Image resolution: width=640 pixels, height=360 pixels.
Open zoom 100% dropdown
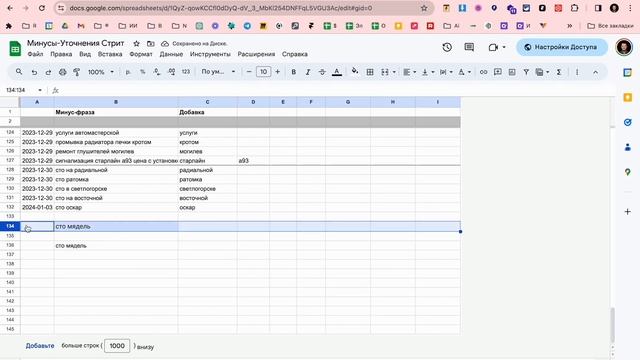click(x=100, y=72)
